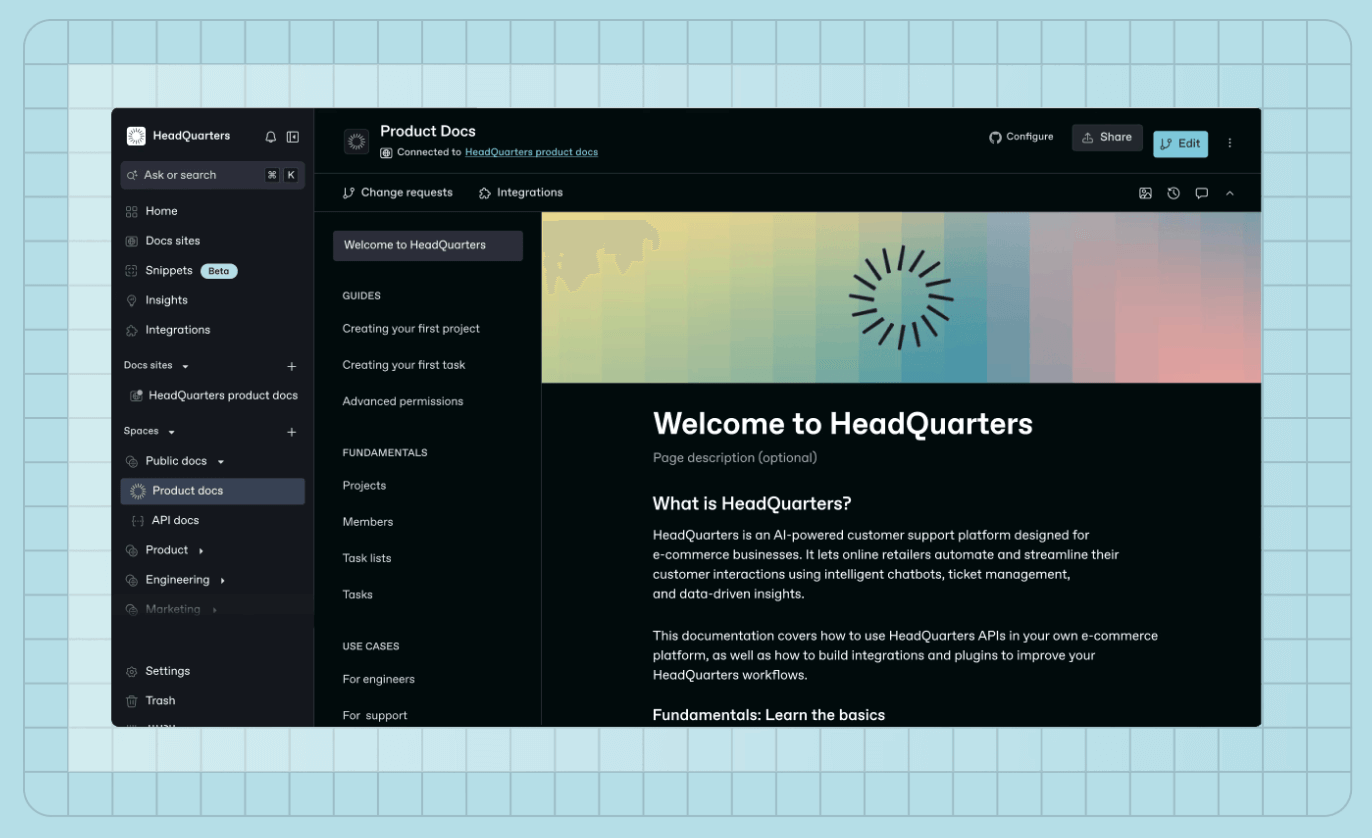Change the page cover using the image icon

(1145, 192)
